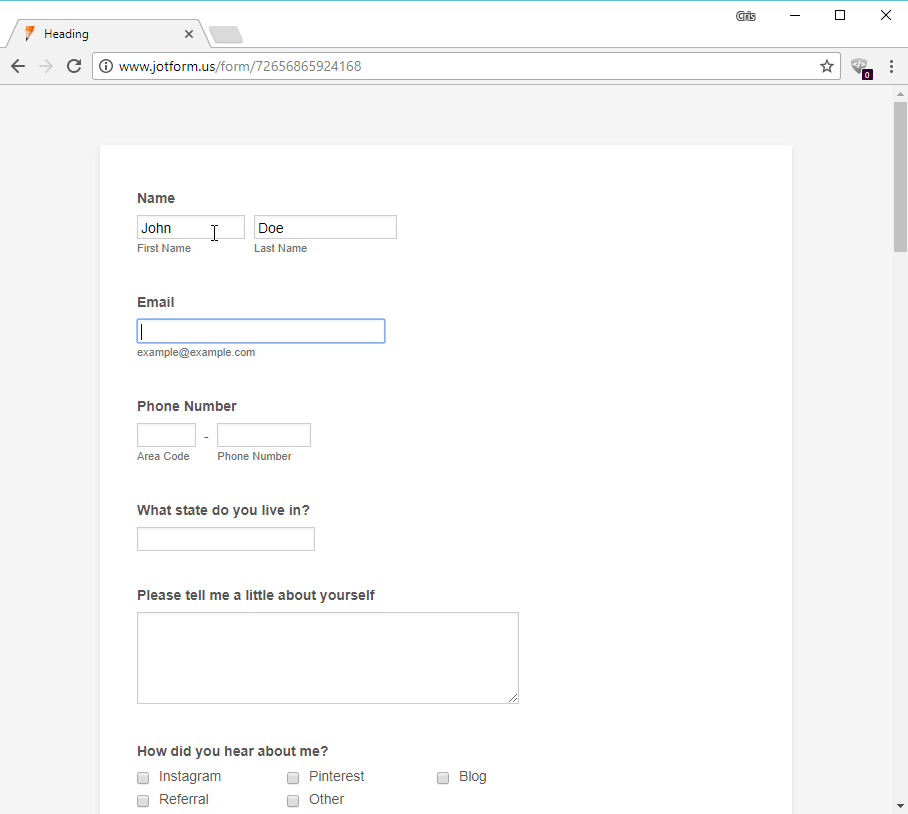Open the extension with the 0 badge

click(x=860, y=66)
